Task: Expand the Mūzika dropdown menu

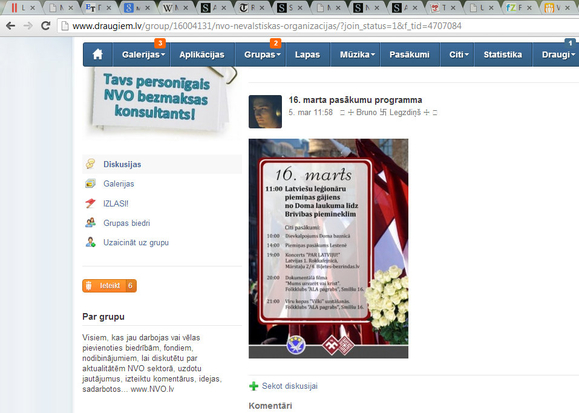Action: [x=356, y=55]
